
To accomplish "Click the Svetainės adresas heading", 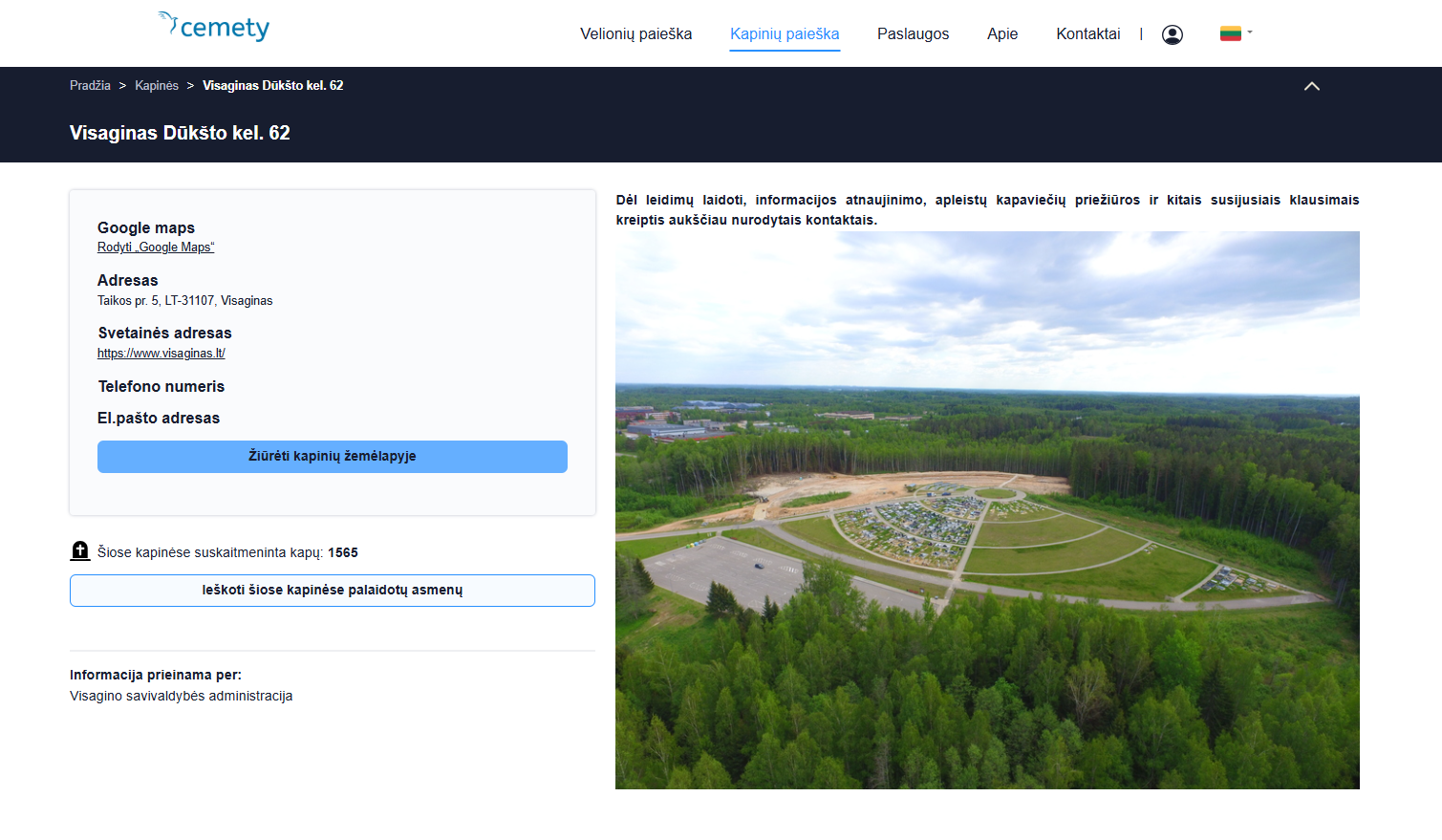I will (x=164, y=333).
